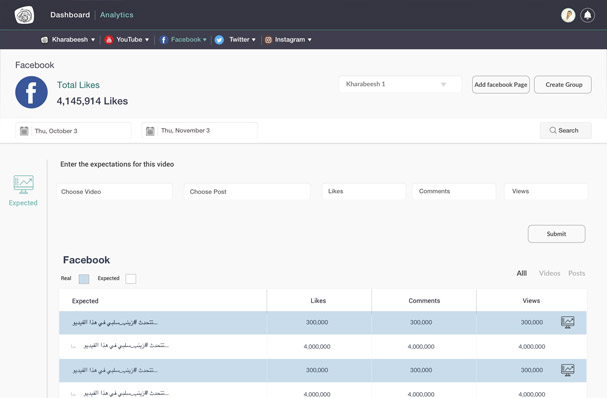This screenshot has width=607, height=398.
Task: Click the Thu, November 3 date field
Action: (x=199, y=131)
